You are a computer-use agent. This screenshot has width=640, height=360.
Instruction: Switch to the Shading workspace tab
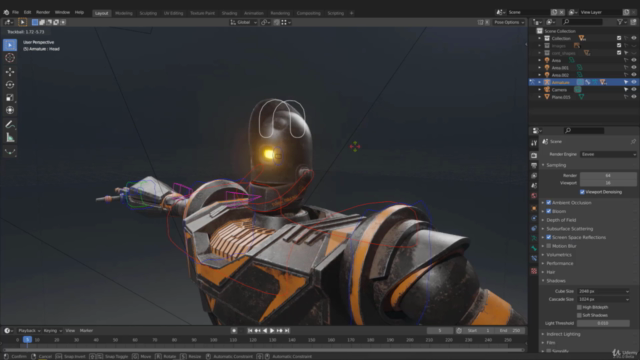229,13
